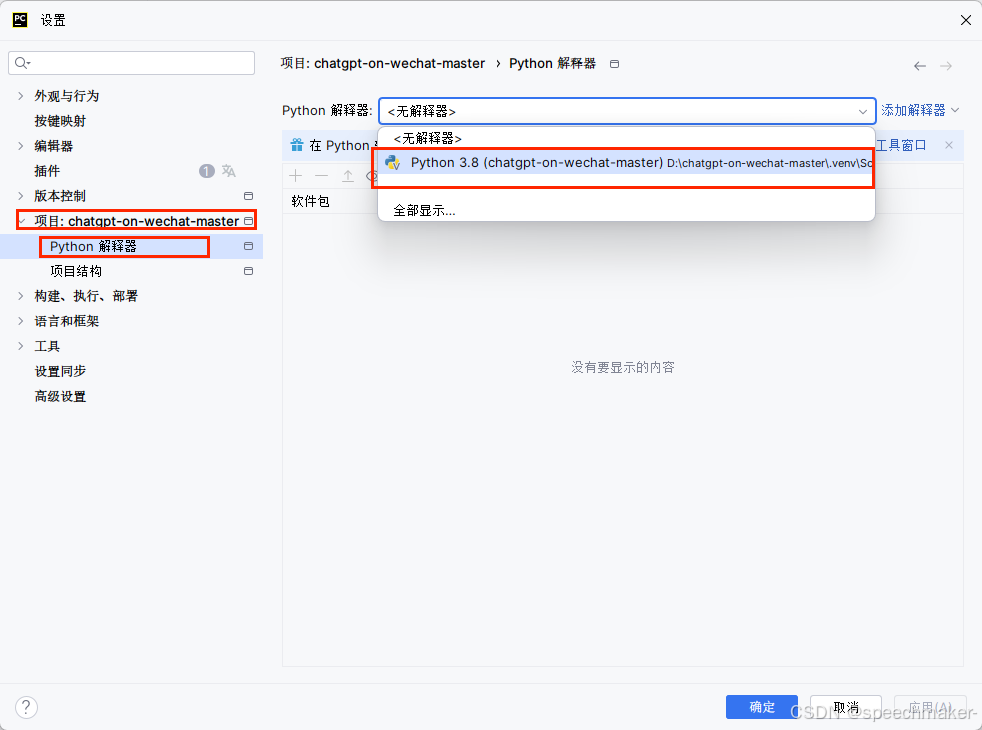The width and height of the screenshot is (982, 730).
Task: Click the Python 解释器 breadcrumb text
Action: 552,63
